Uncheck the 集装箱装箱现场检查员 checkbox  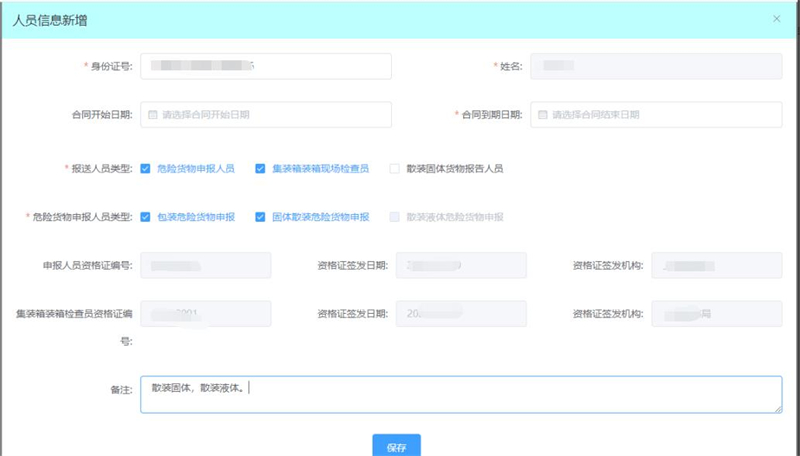click(261, 169)
